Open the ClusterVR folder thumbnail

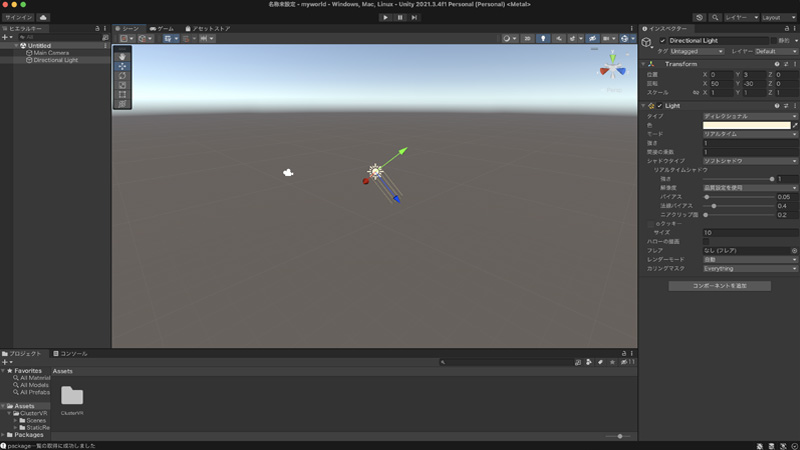pos(72,396)
